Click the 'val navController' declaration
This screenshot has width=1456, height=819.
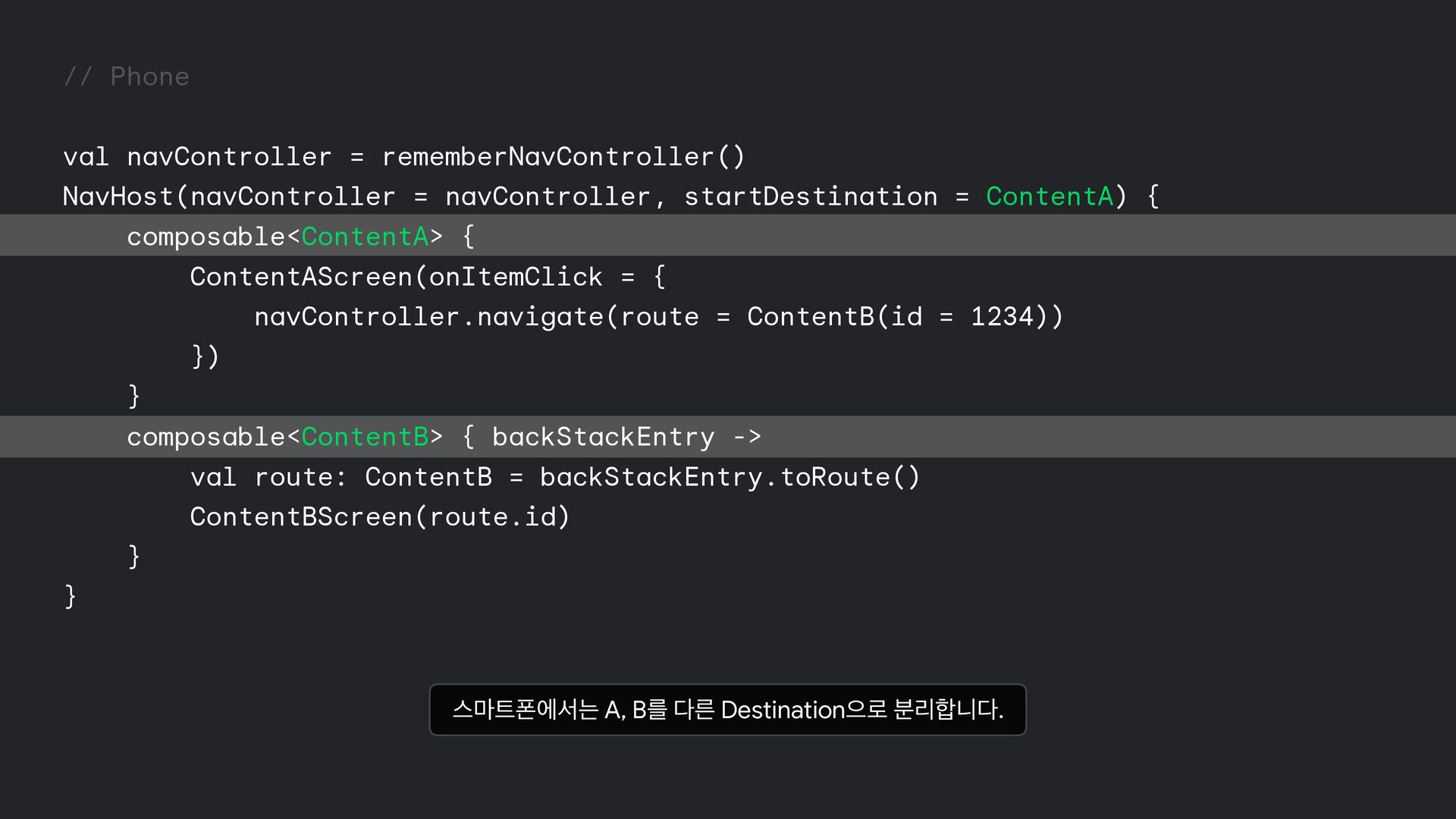(x=197, y=157)
